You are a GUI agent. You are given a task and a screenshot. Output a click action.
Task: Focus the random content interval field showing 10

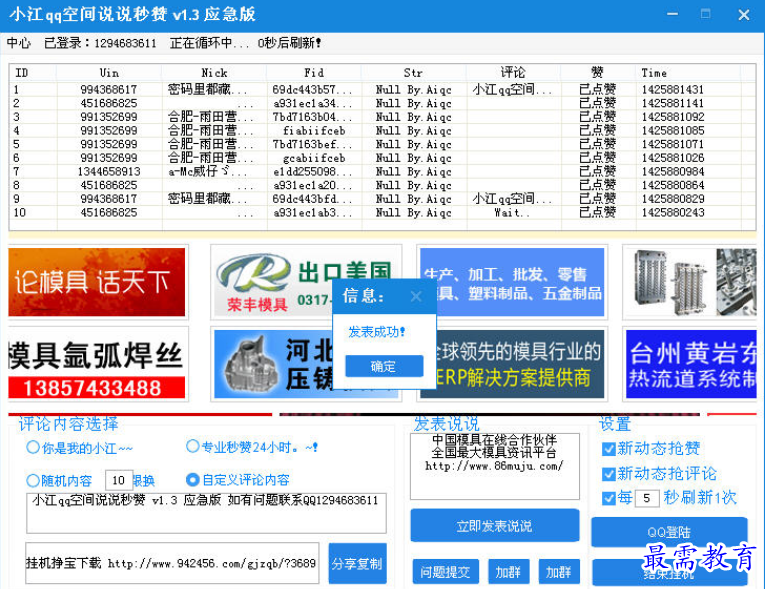point(119,480)
